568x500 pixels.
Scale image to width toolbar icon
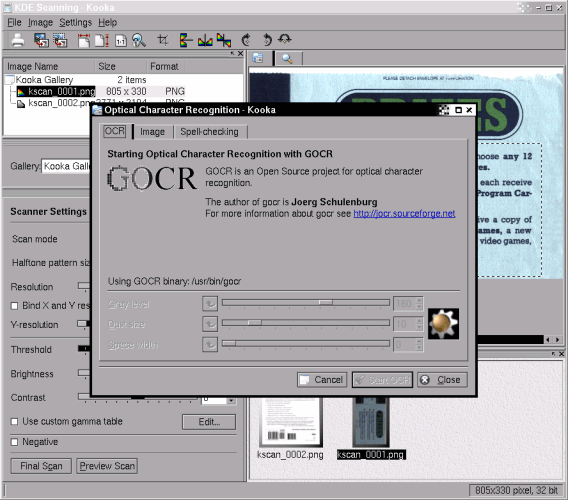coord(84,40)
